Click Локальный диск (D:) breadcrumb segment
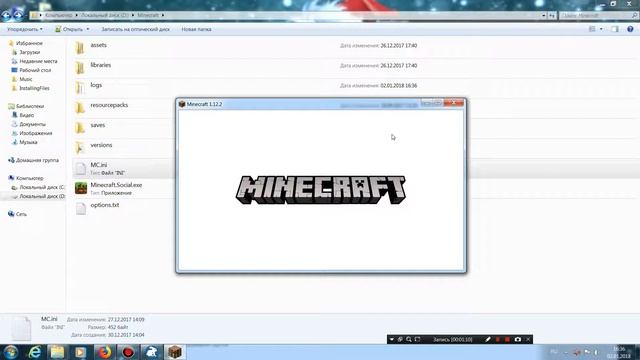This screenshot has width=640, height=360. tap(104, 15)
